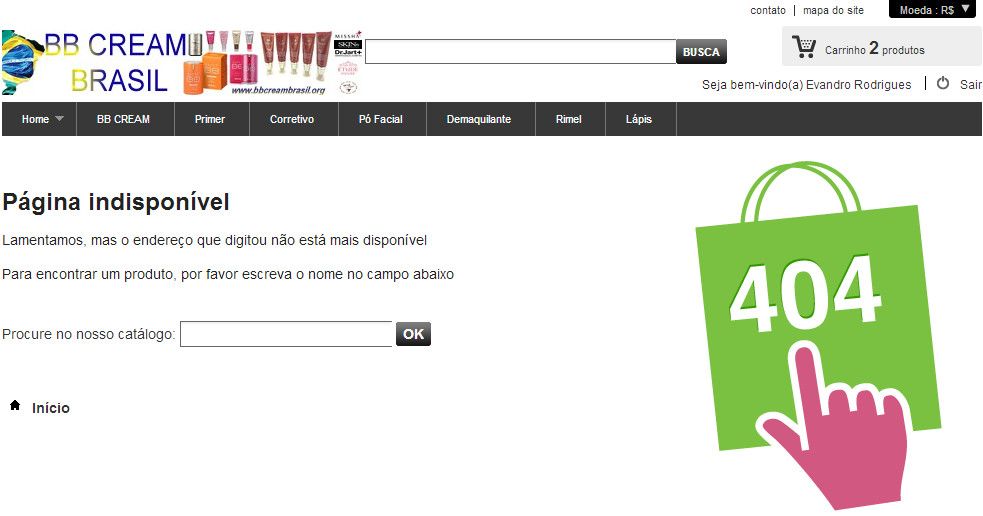Click the BB Cream Brasil logo

click(182, 62)
